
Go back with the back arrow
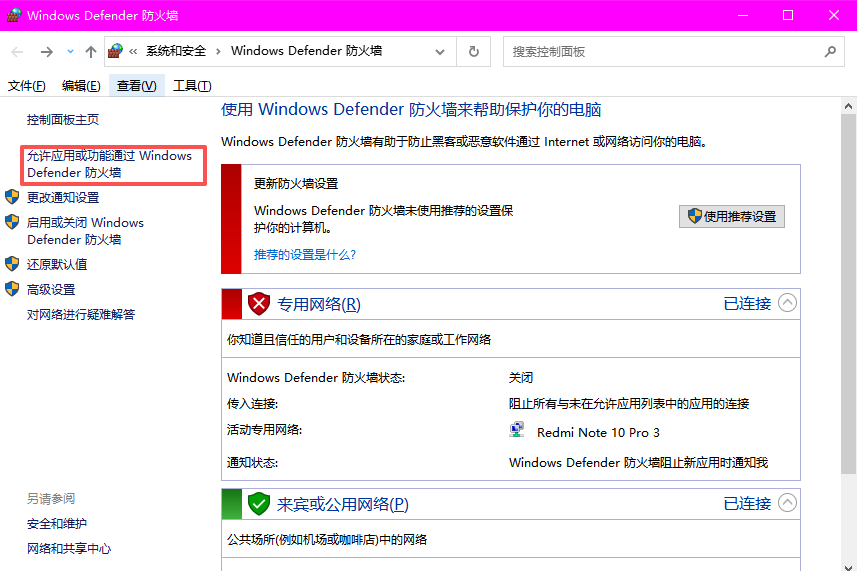coord(17,52)
